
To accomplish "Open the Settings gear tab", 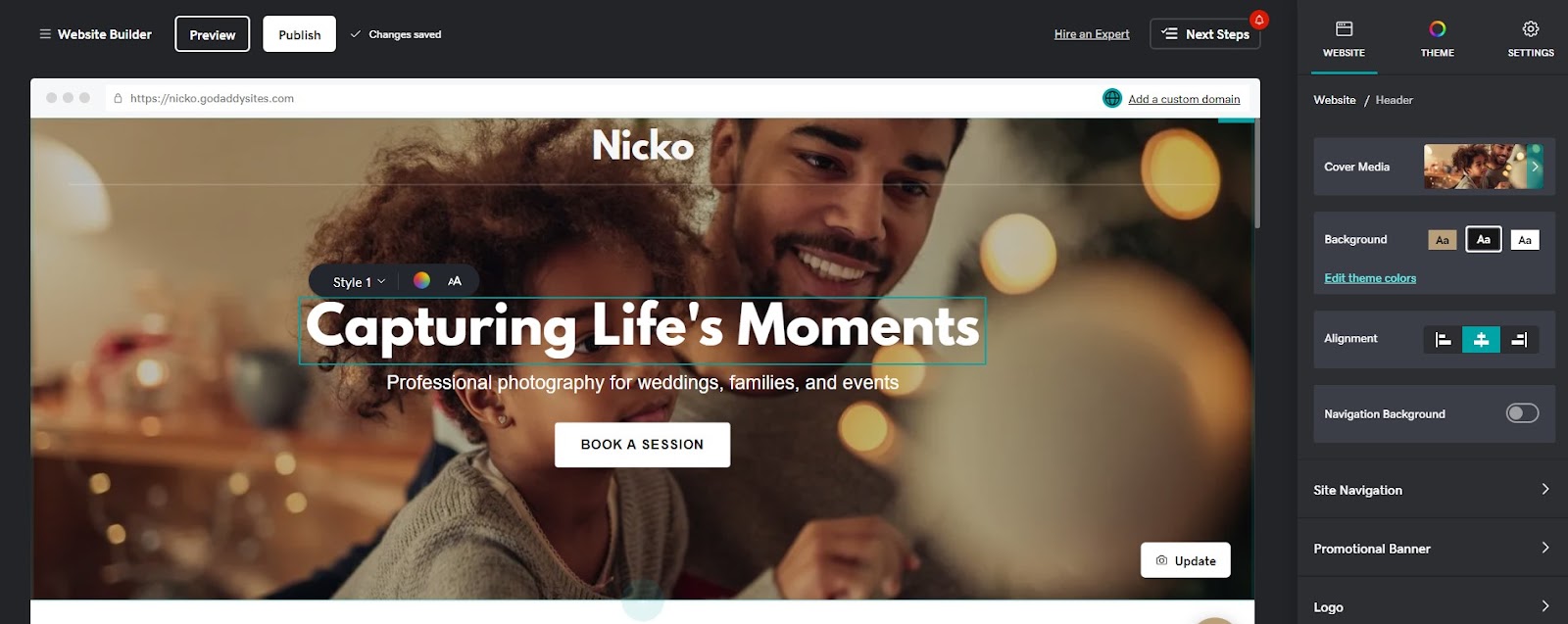I will coord(1530,38).
